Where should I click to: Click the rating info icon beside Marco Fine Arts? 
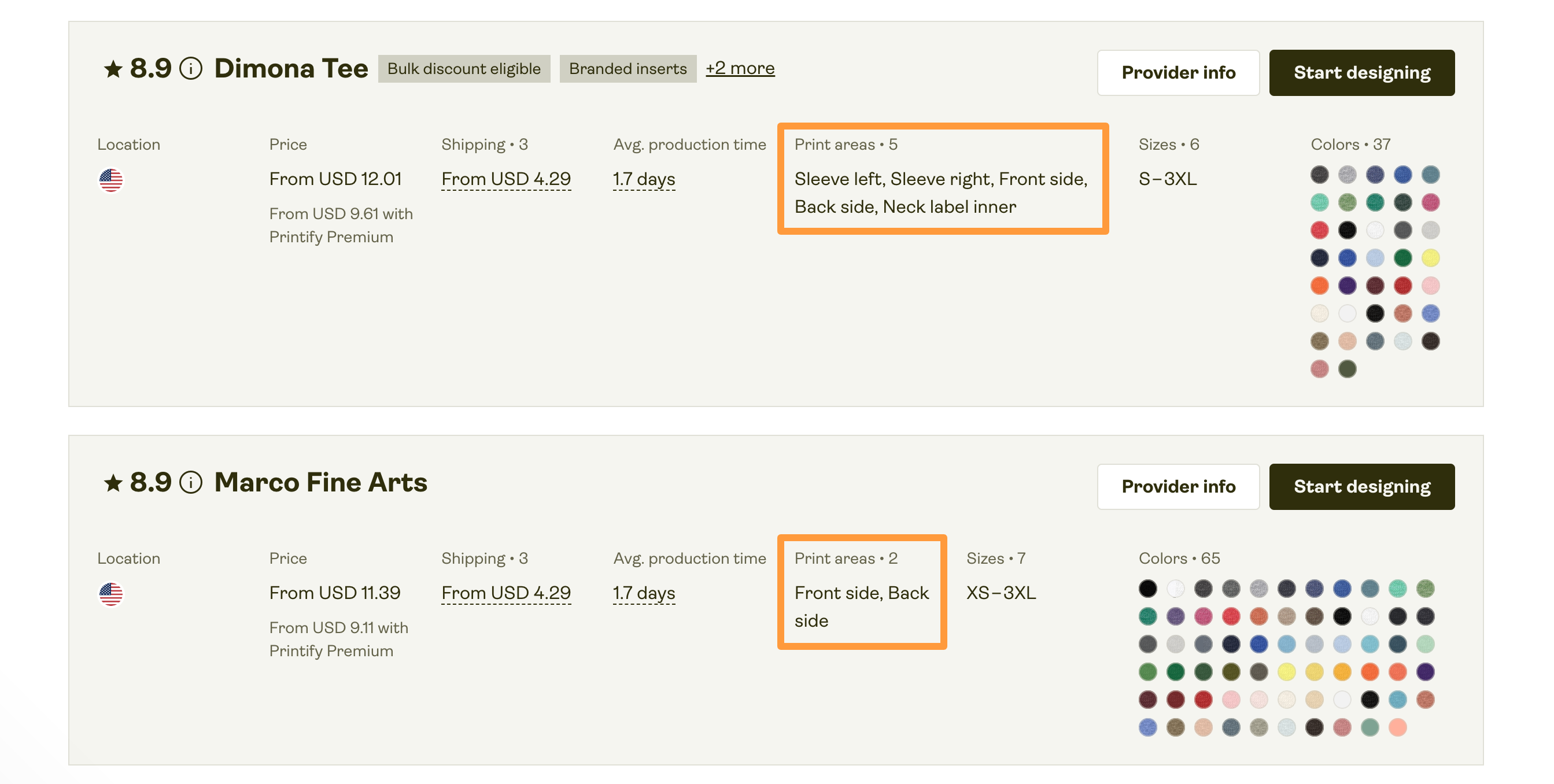pos(191,482)
